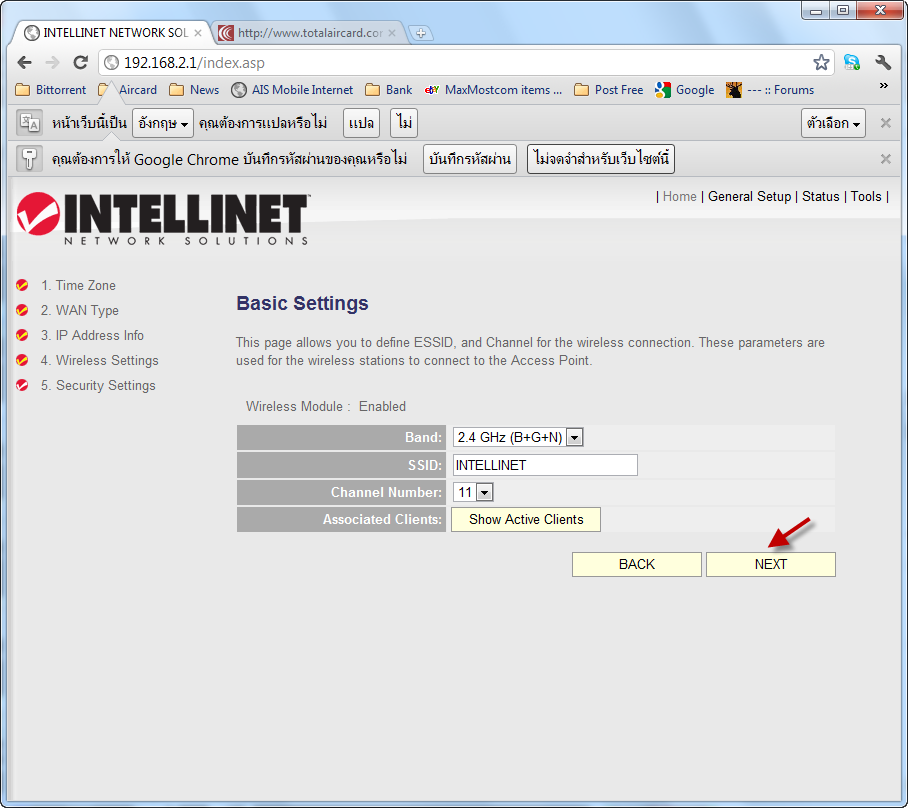Click the NEXT button
908x808 pixels.
[771, 564]
